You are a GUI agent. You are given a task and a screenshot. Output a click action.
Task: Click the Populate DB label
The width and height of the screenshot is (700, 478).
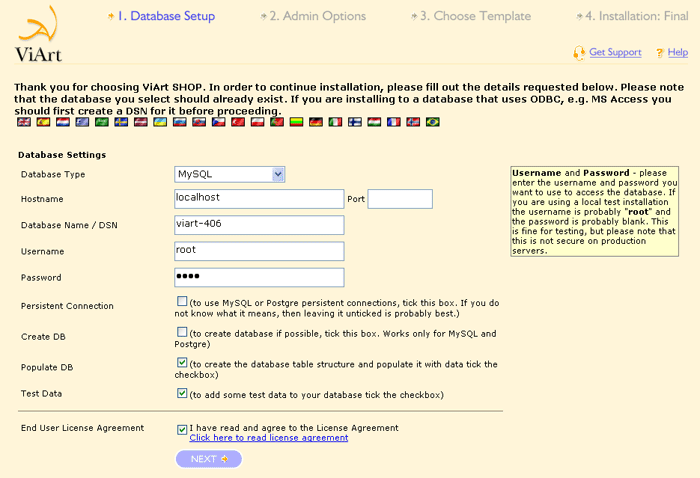(x=47, y=367)
